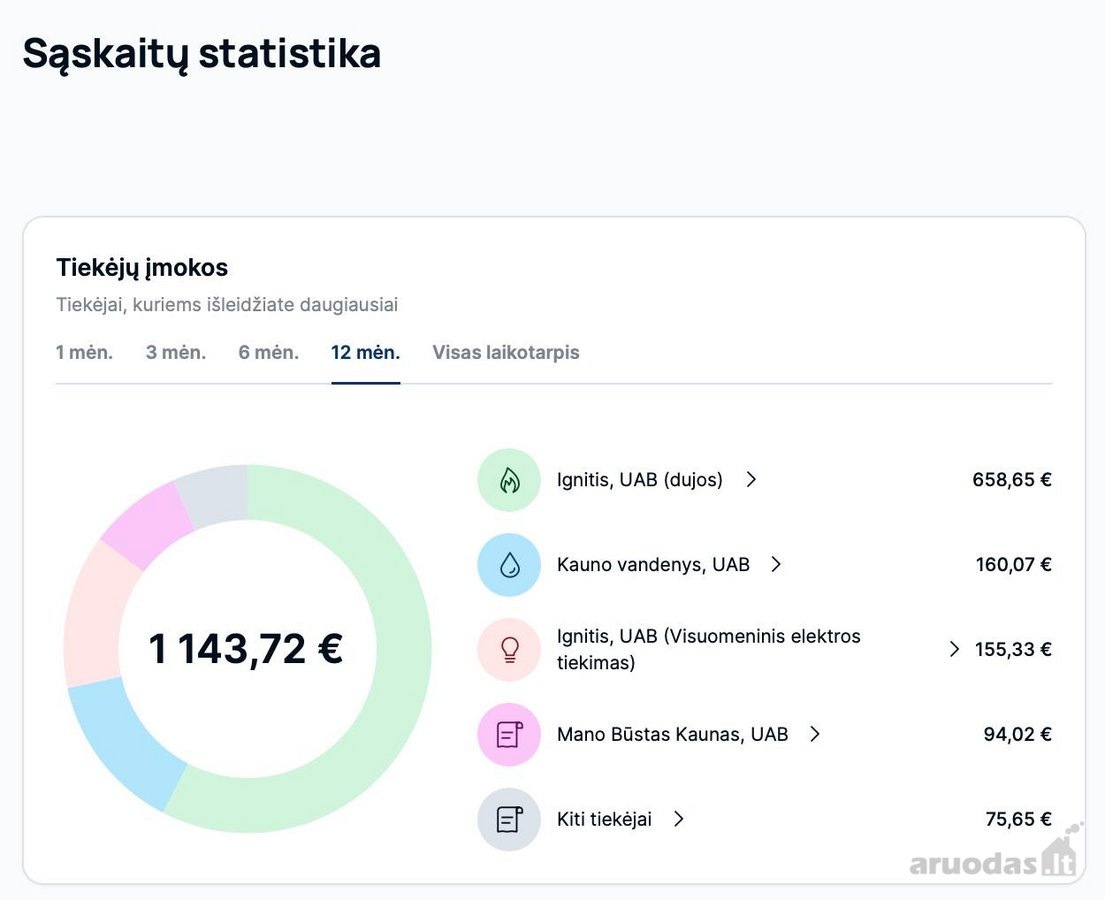Click the 658,65 € amount
This screenshot has width=1105, height=900.
pos(1012,480)
